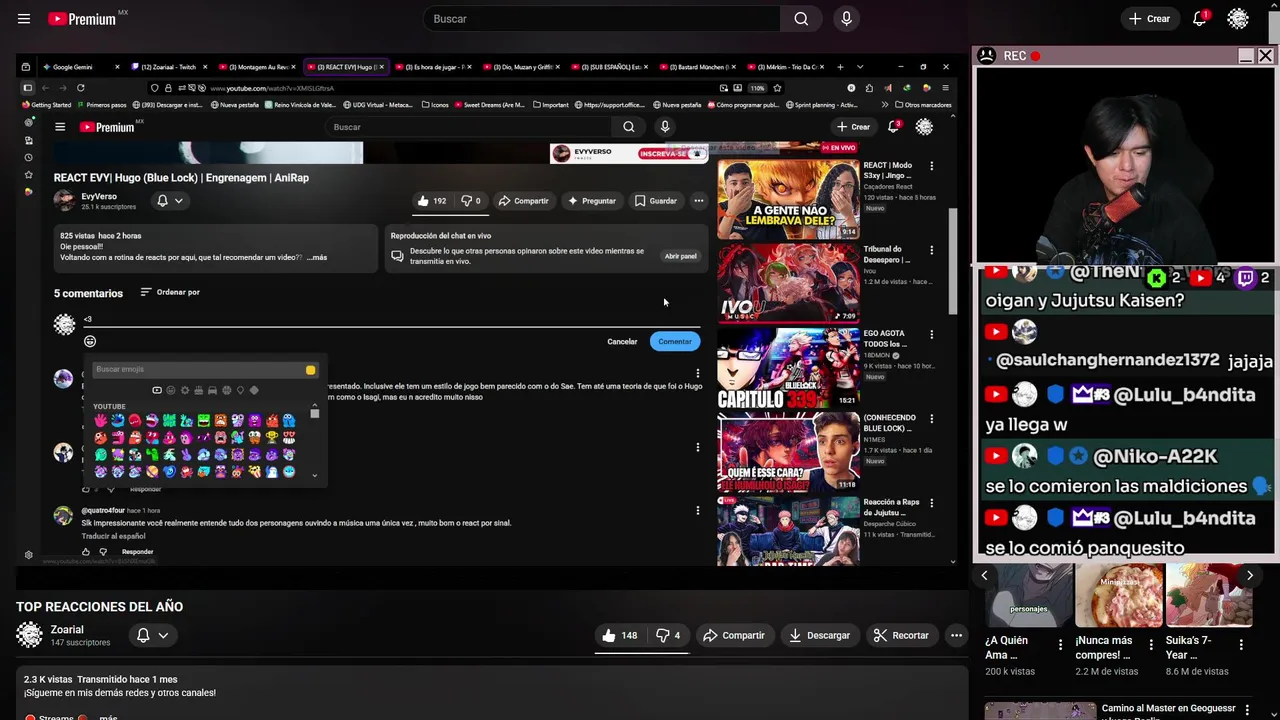Switch to the Montagem Au Rev tab

256,67
